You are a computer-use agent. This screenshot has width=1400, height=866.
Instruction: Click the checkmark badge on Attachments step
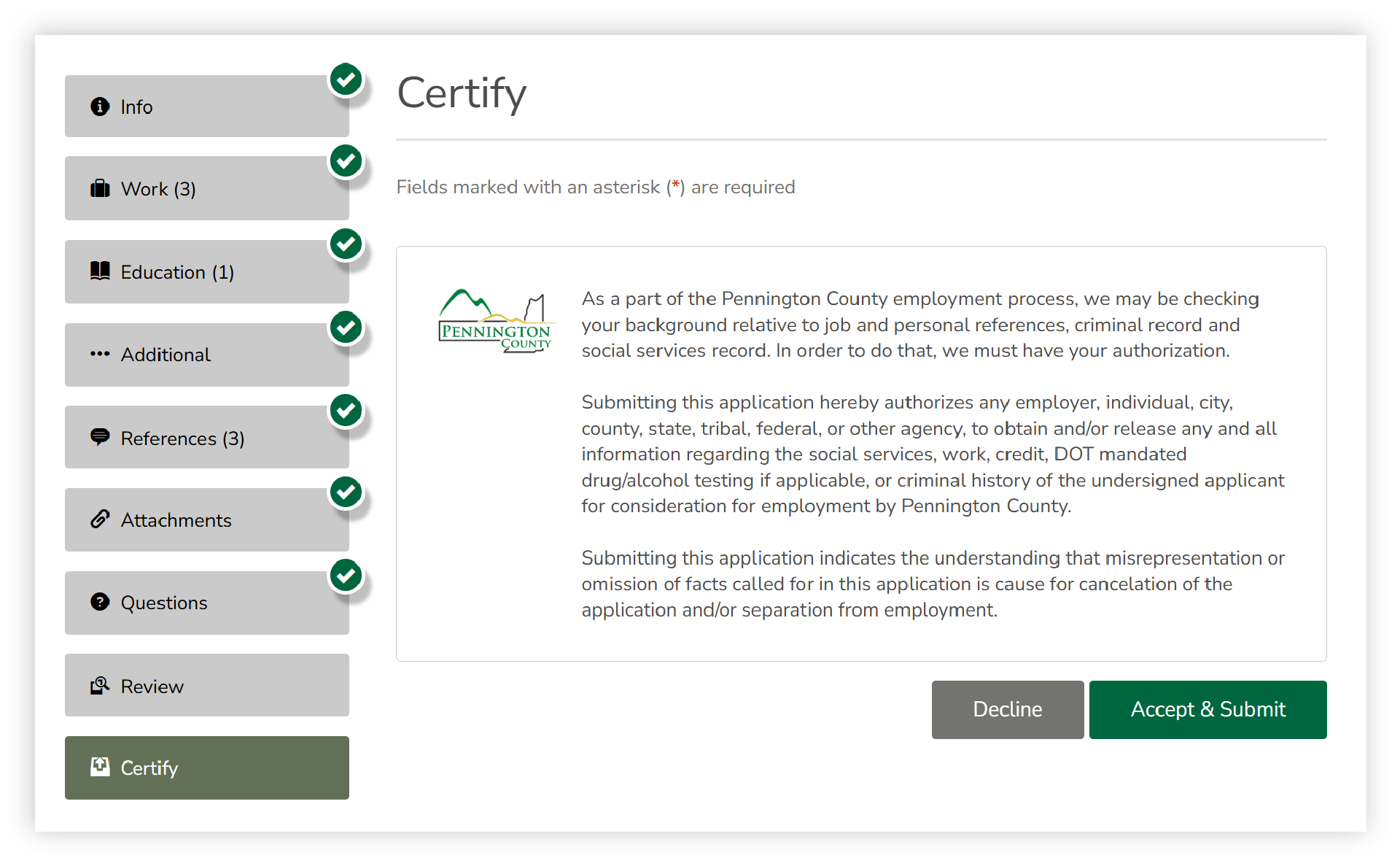click(x=346, y=492)
